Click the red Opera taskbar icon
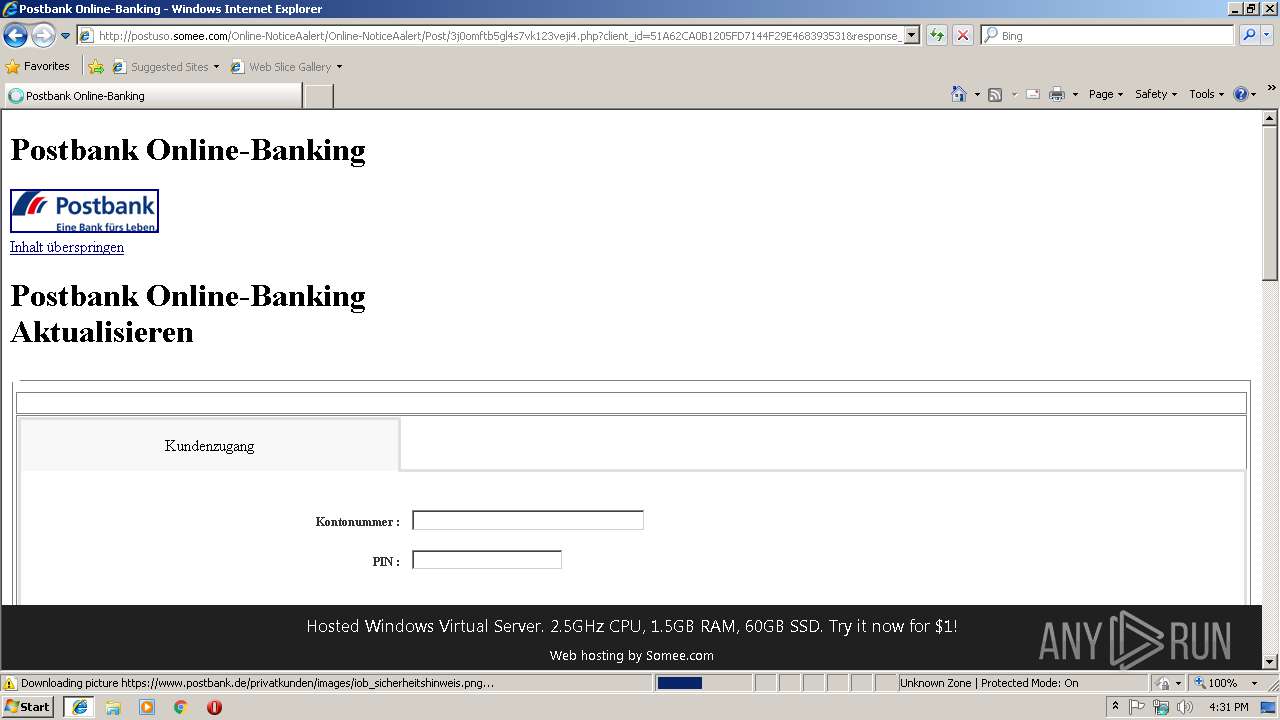 [214, 707]
